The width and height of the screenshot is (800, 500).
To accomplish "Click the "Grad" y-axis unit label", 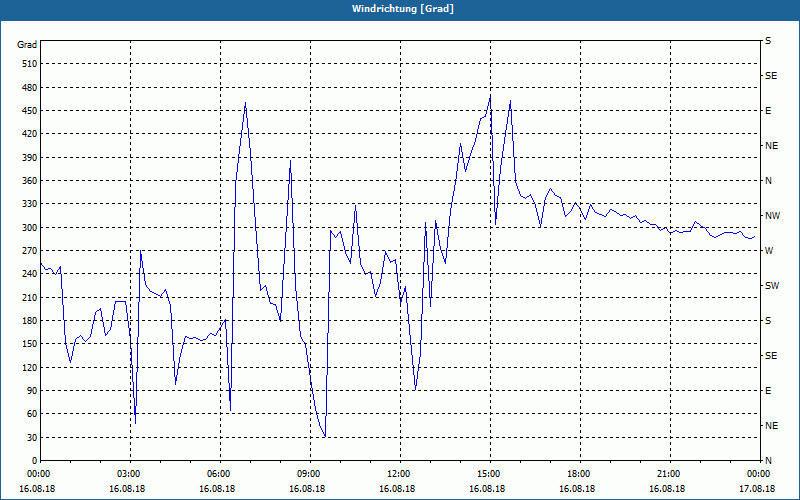I will pyautogui.click(x=27, y=45).
